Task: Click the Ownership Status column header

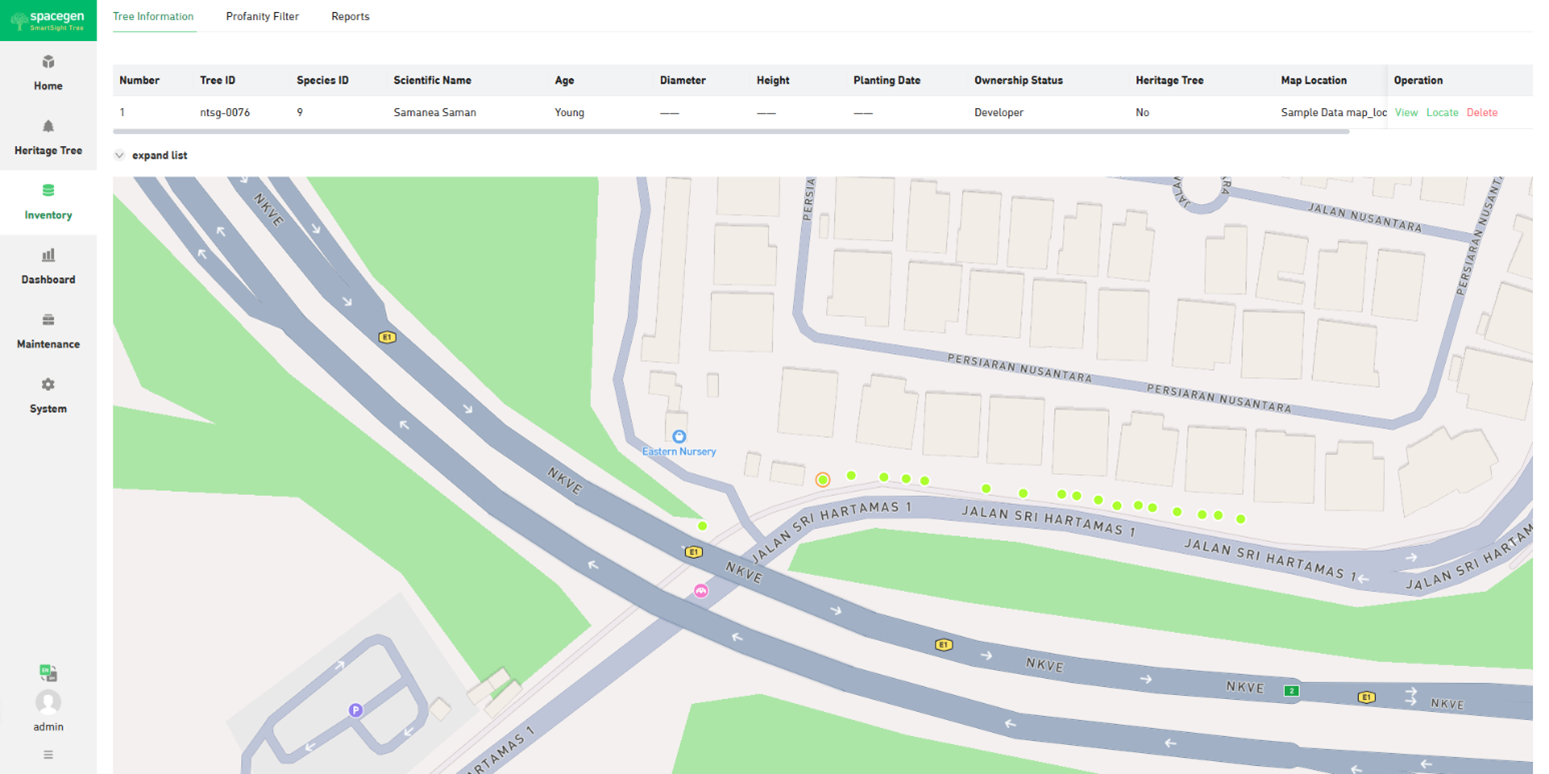Action: [1018, 80]
